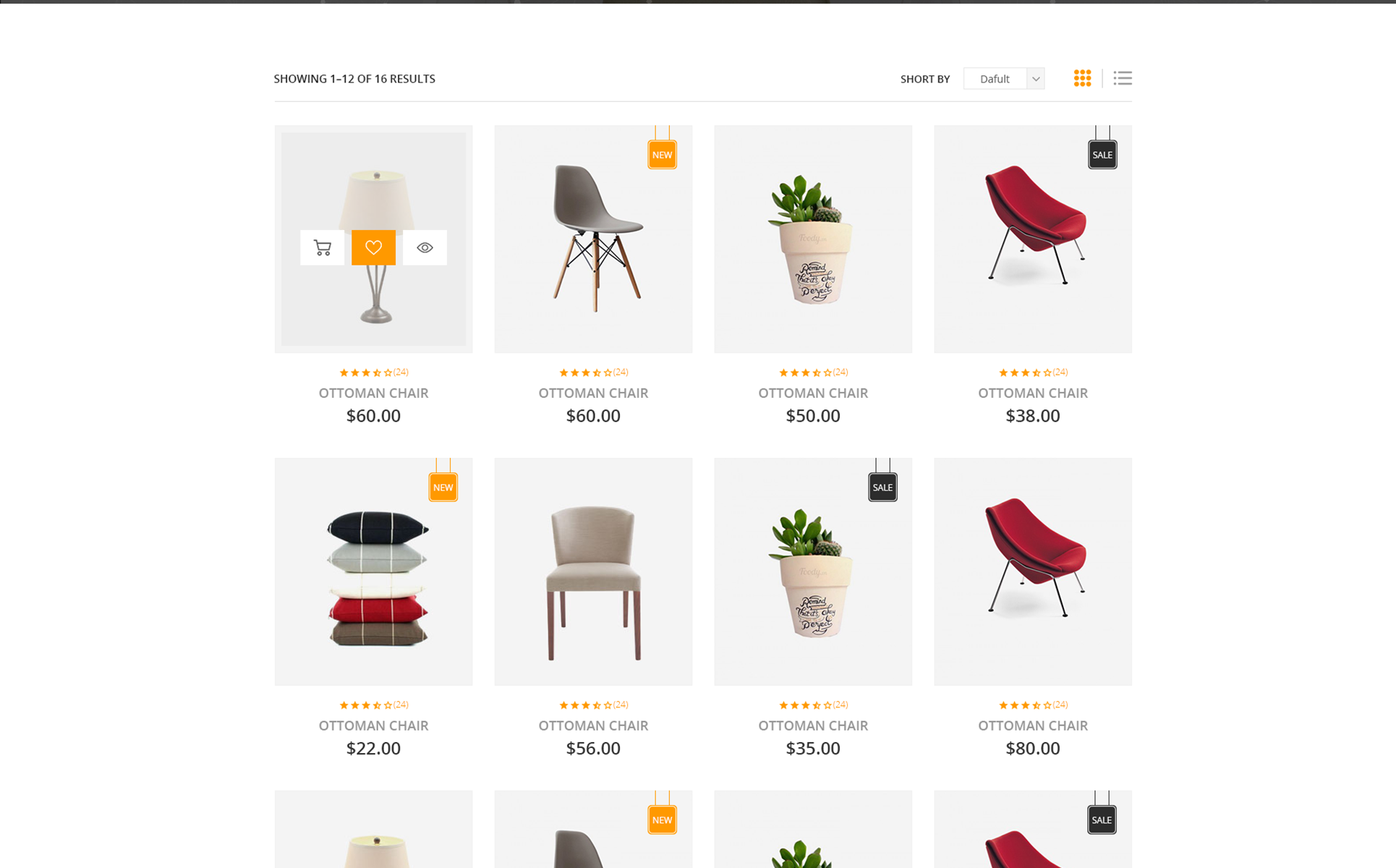The image size is (1396, 868).
Task: Open Ottoman Chair title priced $50.00
Action: pyautogui.click(x=813, y=393)
